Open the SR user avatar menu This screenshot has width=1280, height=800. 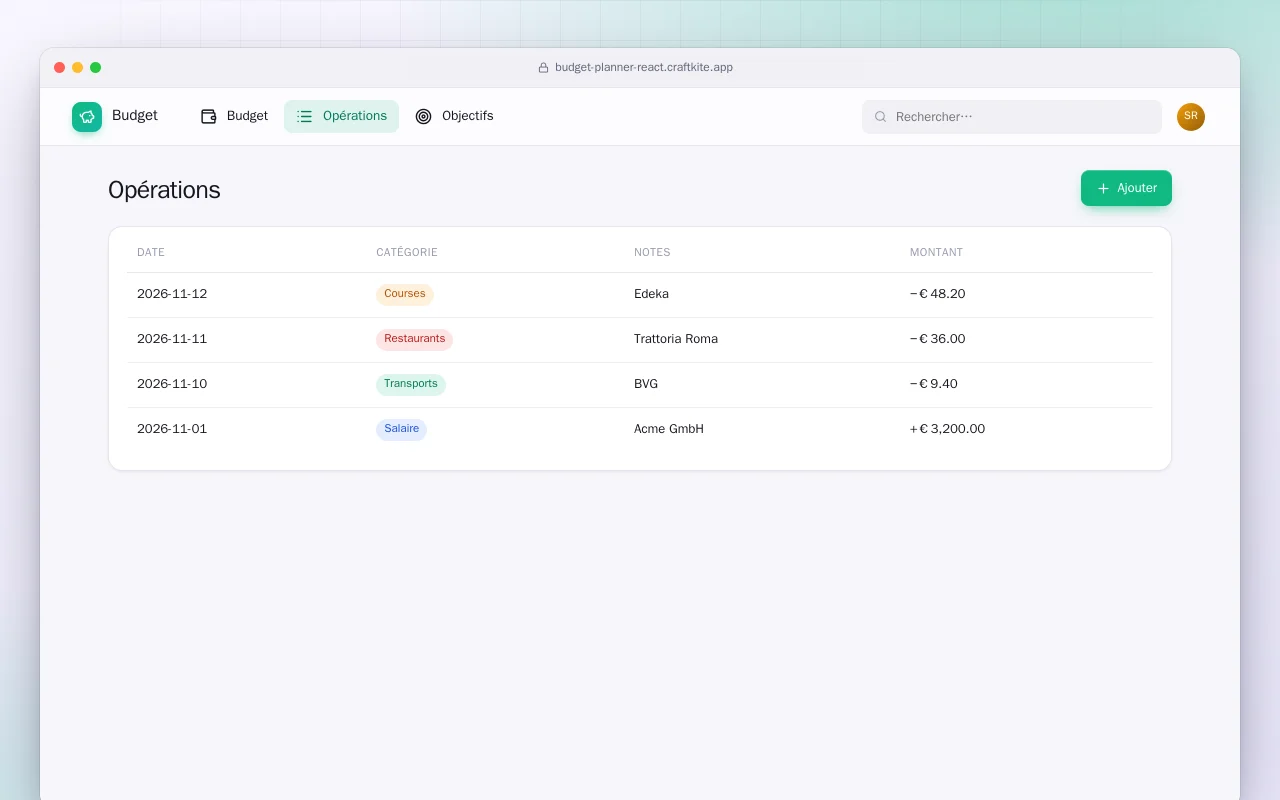(x=1191, y=117)
